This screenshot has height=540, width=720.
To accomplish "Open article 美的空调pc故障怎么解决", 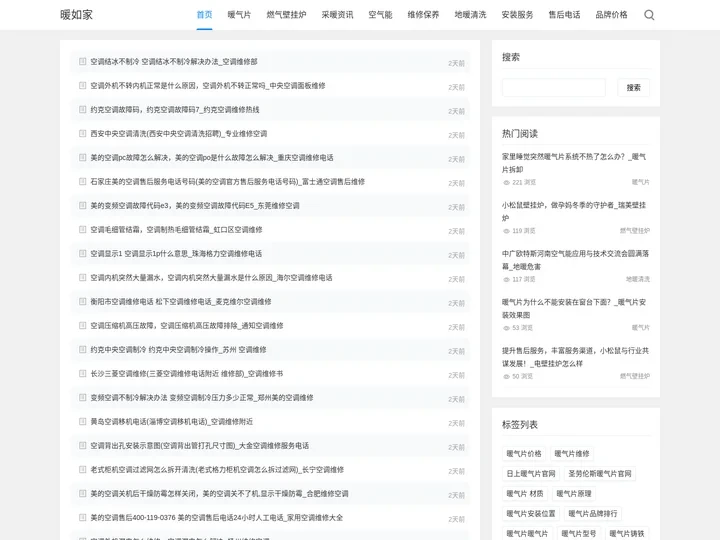I will [212, 158].
